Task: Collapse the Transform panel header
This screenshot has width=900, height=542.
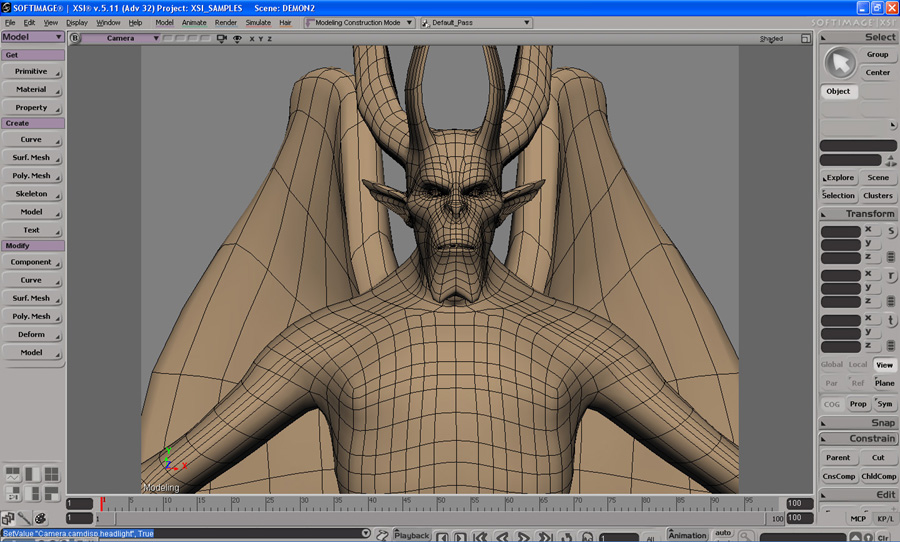Action: 858,214
